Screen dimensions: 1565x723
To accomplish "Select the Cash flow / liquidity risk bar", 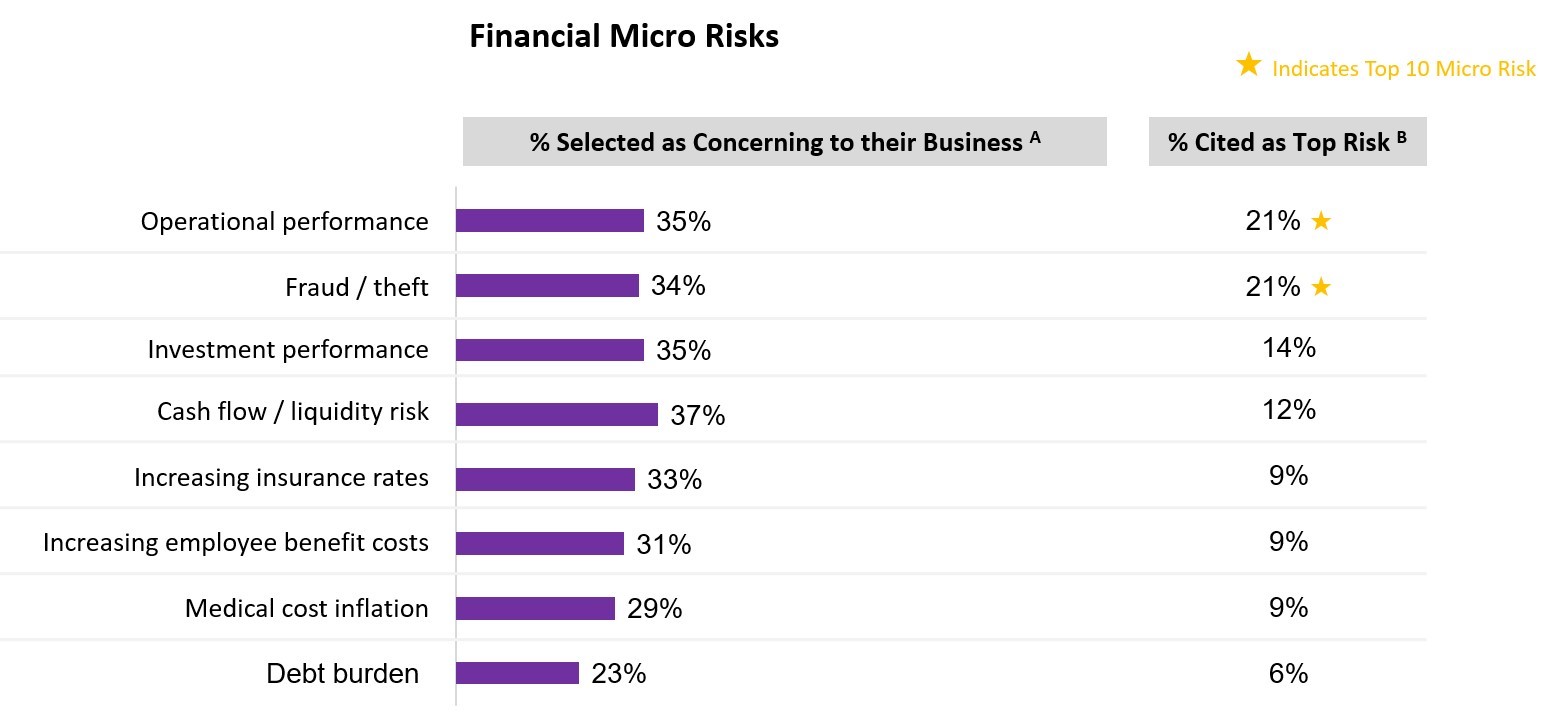I will 557,414.
